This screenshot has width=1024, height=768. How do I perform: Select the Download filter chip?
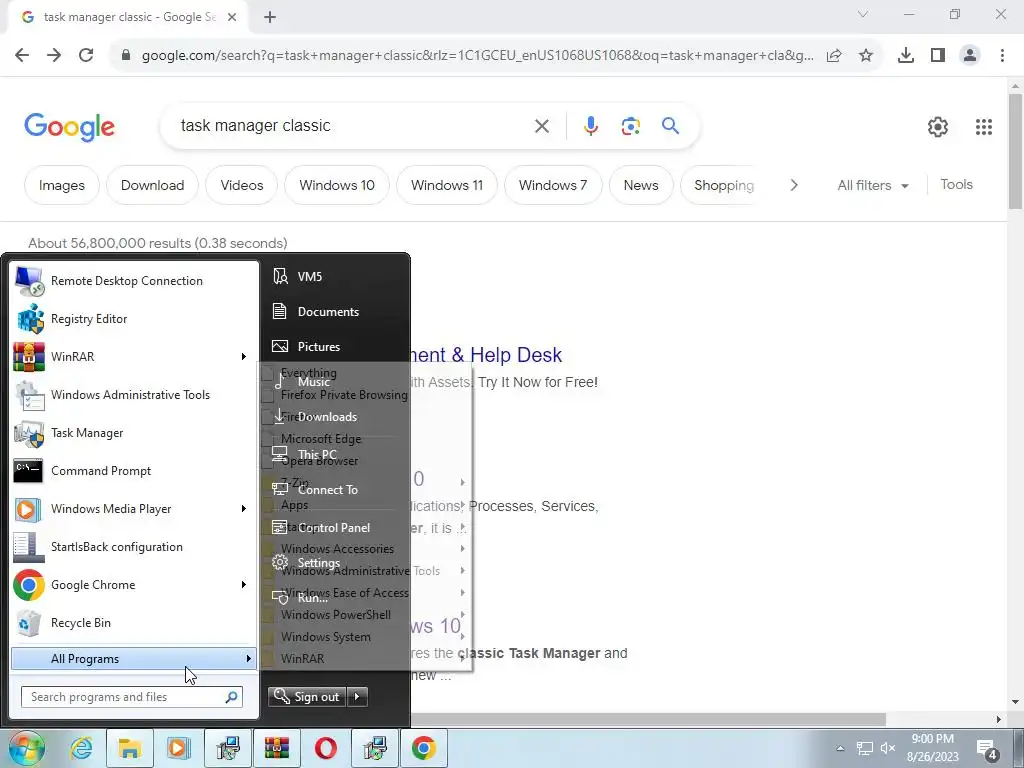152,185
